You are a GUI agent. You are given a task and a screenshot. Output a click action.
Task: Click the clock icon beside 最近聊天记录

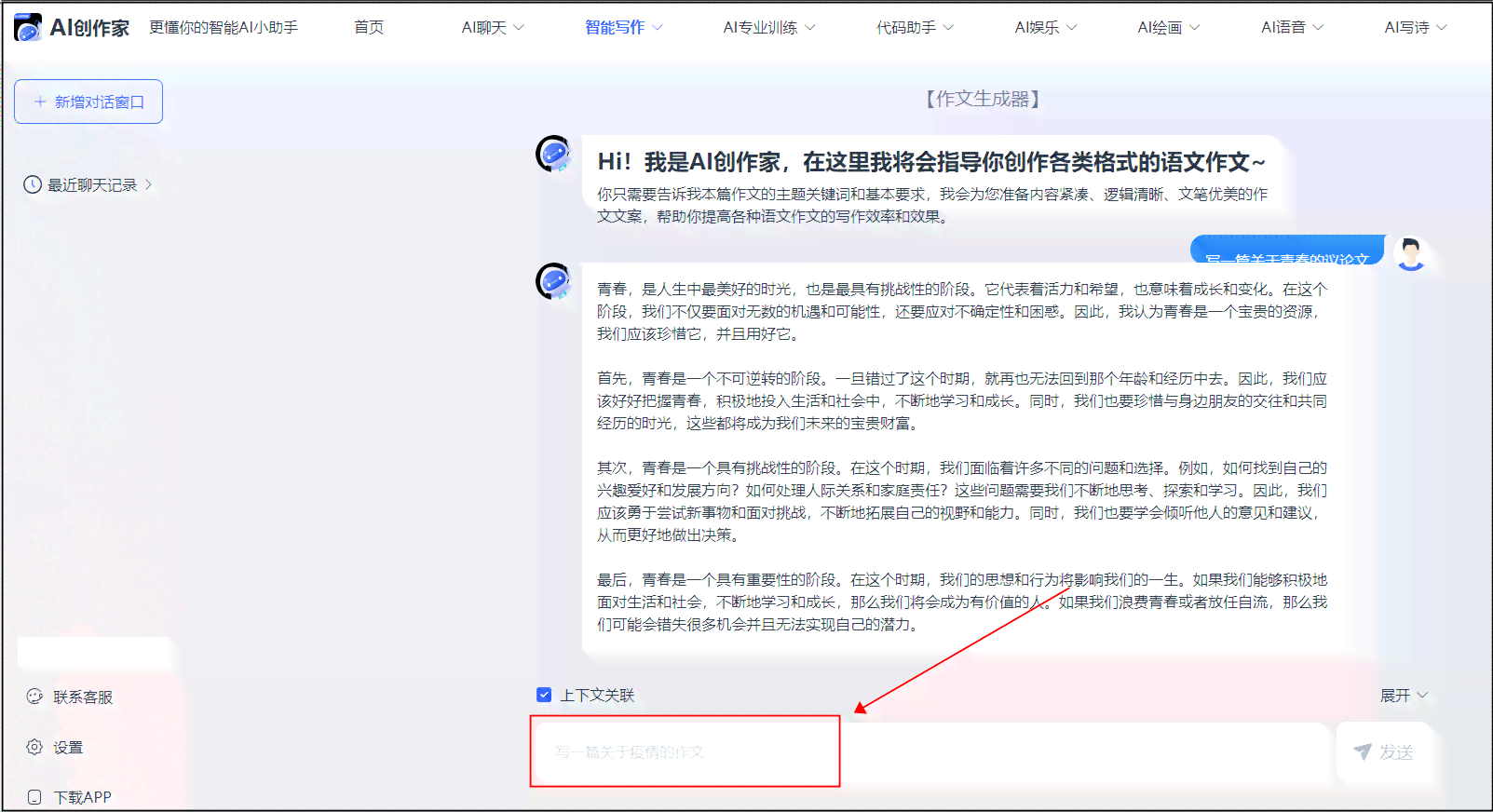click(x=33, y=184)
